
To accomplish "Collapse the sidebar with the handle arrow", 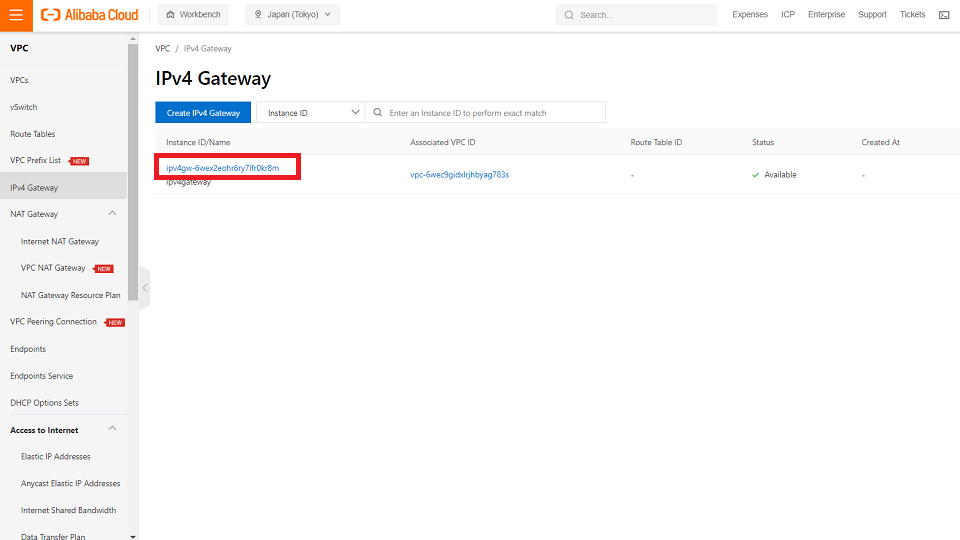I will (144, 288).
